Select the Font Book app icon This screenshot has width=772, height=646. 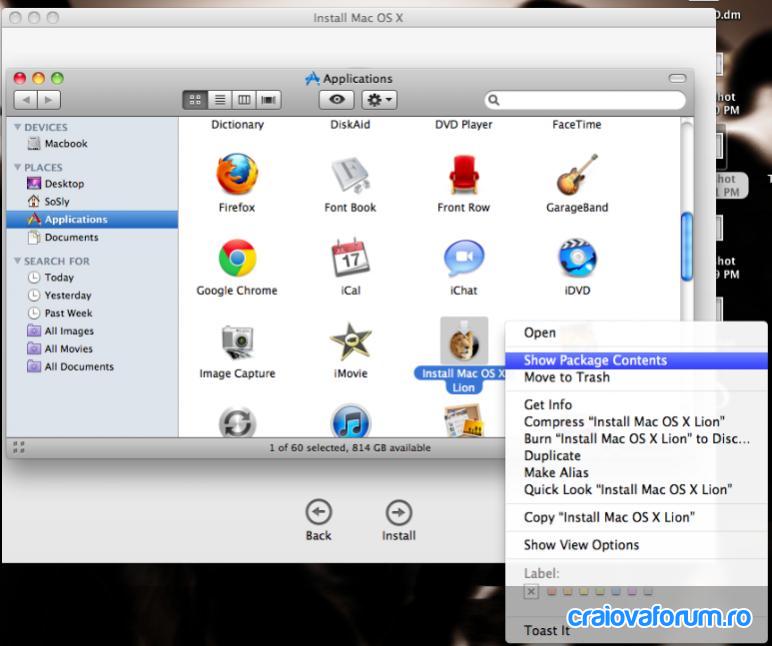point(350,175)
